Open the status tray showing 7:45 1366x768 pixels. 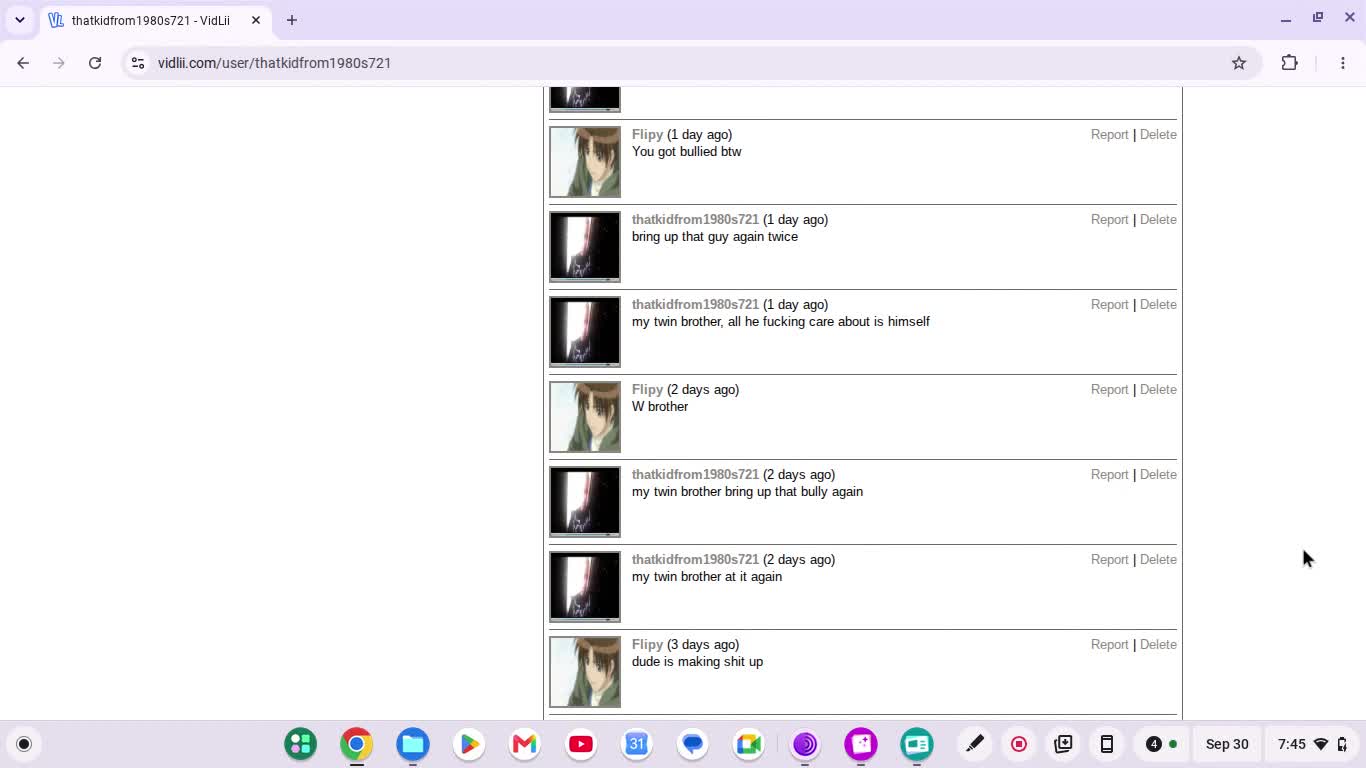pos(1312,744)
